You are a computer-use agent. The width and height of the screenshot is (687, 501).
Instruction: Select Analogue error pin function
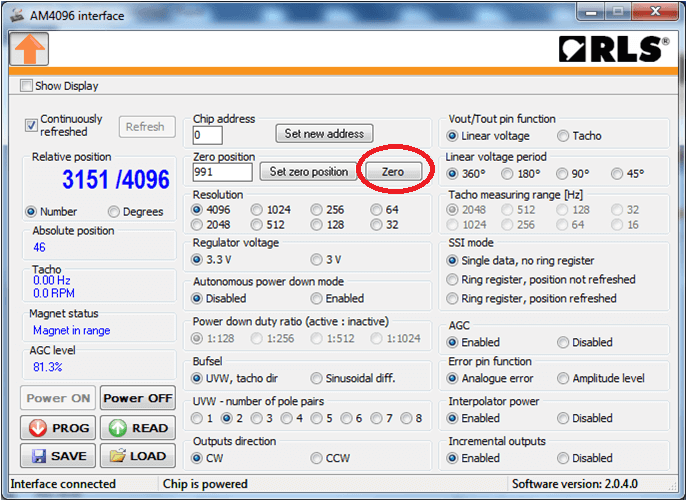(490, 378)
